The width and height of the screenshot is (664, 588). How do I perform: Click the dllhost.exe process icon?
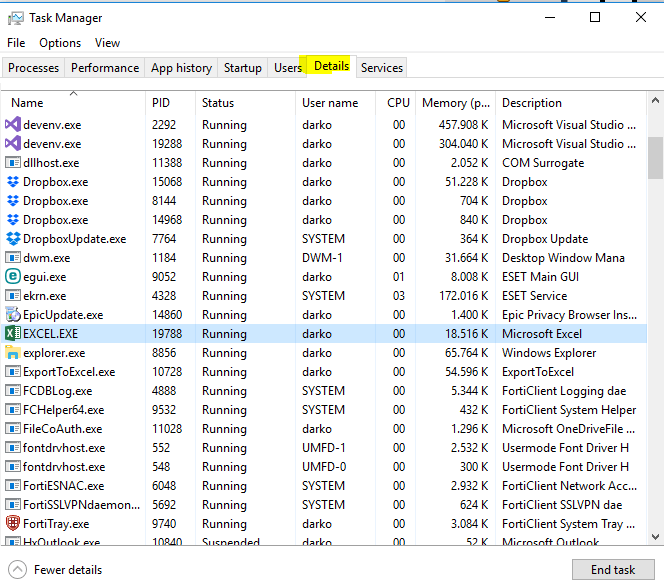click(13, 163)
